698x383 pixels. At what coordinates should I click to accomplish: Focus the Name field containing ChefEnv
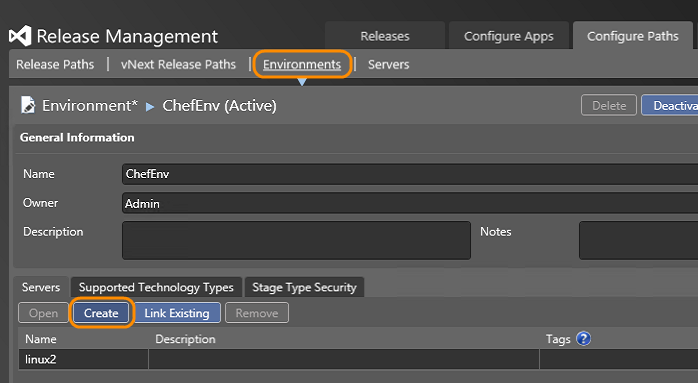click(410, 174)
